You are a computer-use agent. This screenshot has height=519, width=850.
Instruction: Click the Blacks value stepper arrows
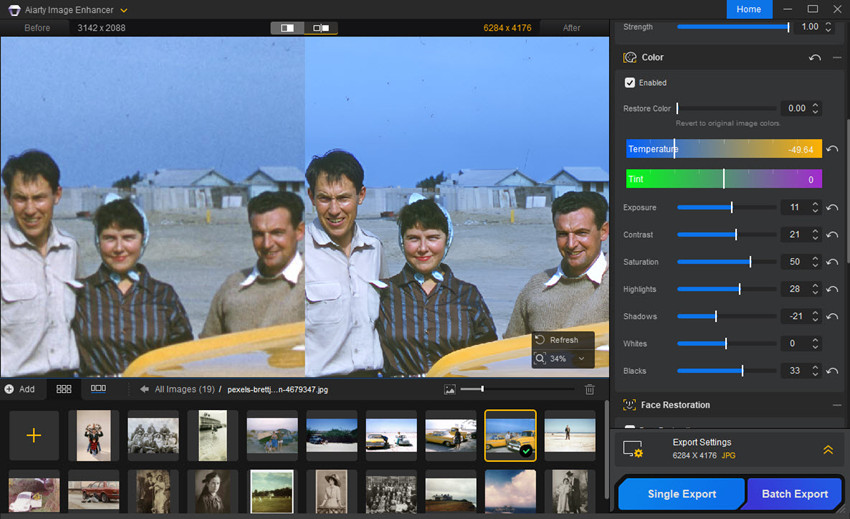815,371
